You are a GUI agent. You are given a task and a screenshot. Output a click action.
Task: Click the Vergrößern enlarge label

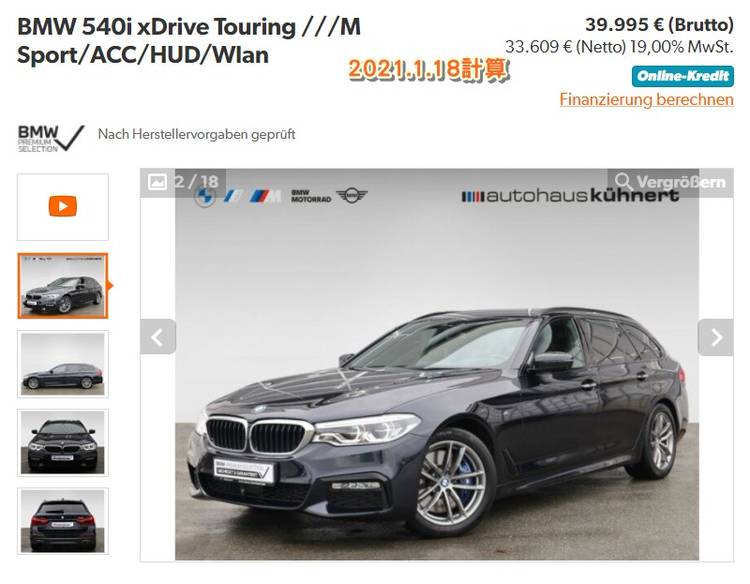click(x=681, y=182)
